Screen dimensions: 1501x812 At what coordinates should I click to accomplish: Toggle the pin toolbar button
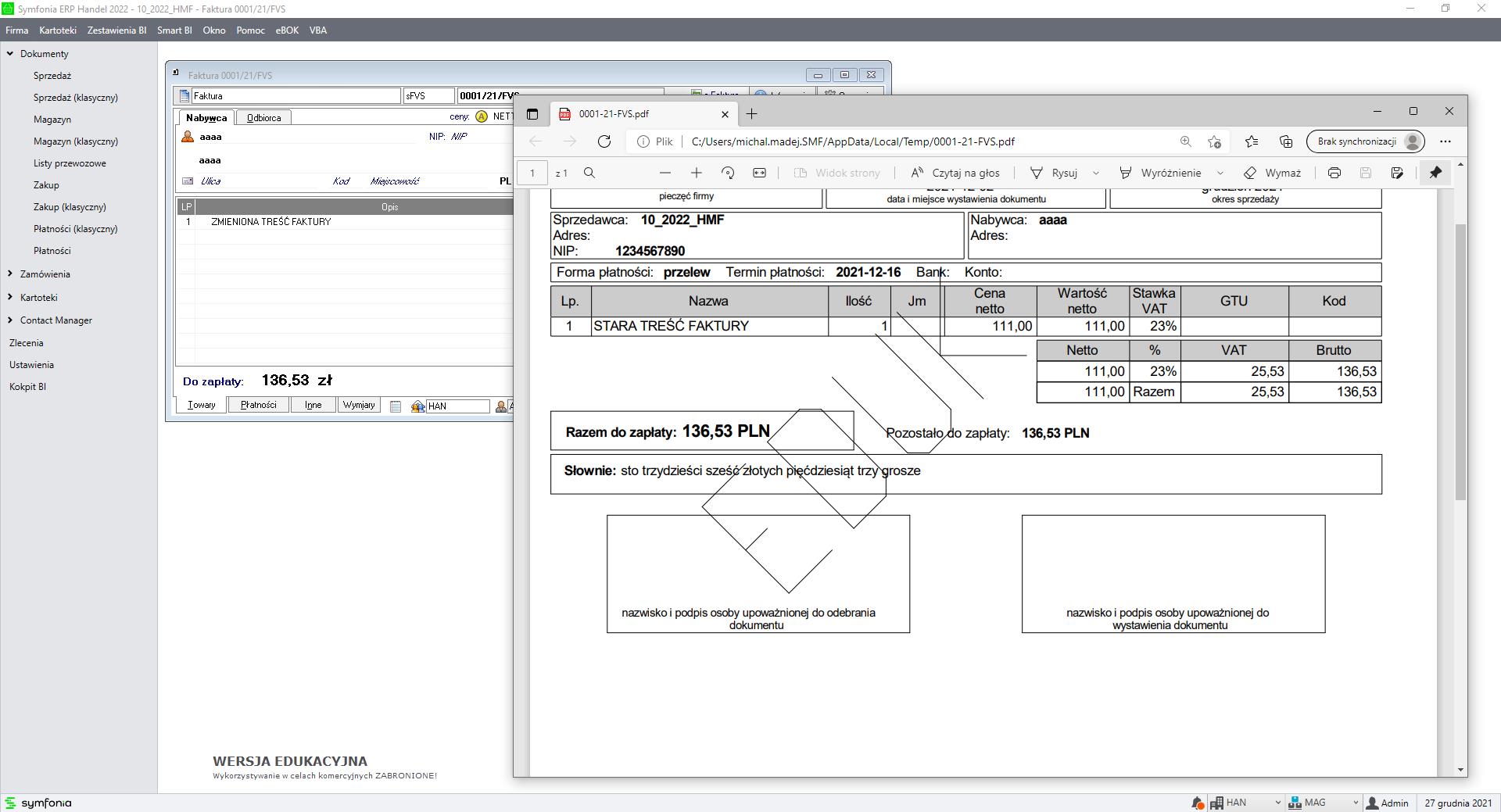click(x=1435, y=173)
